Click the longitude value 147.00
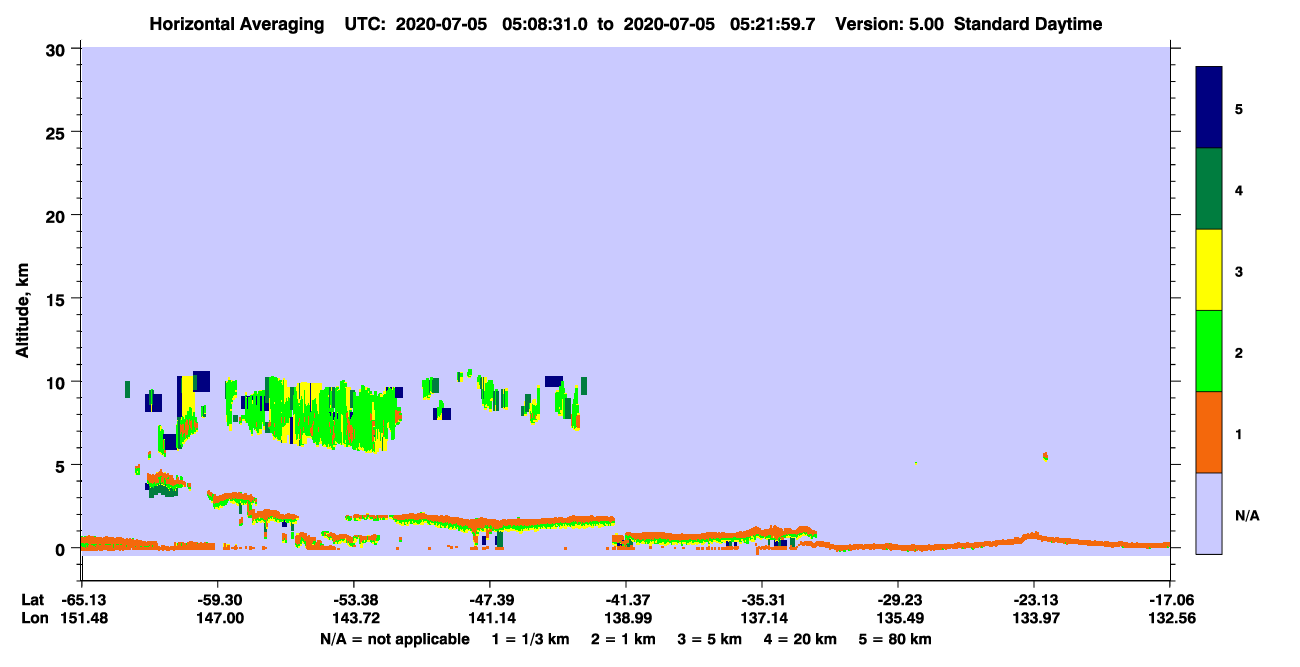1300x667 pixels. click(x=218, y=619)
